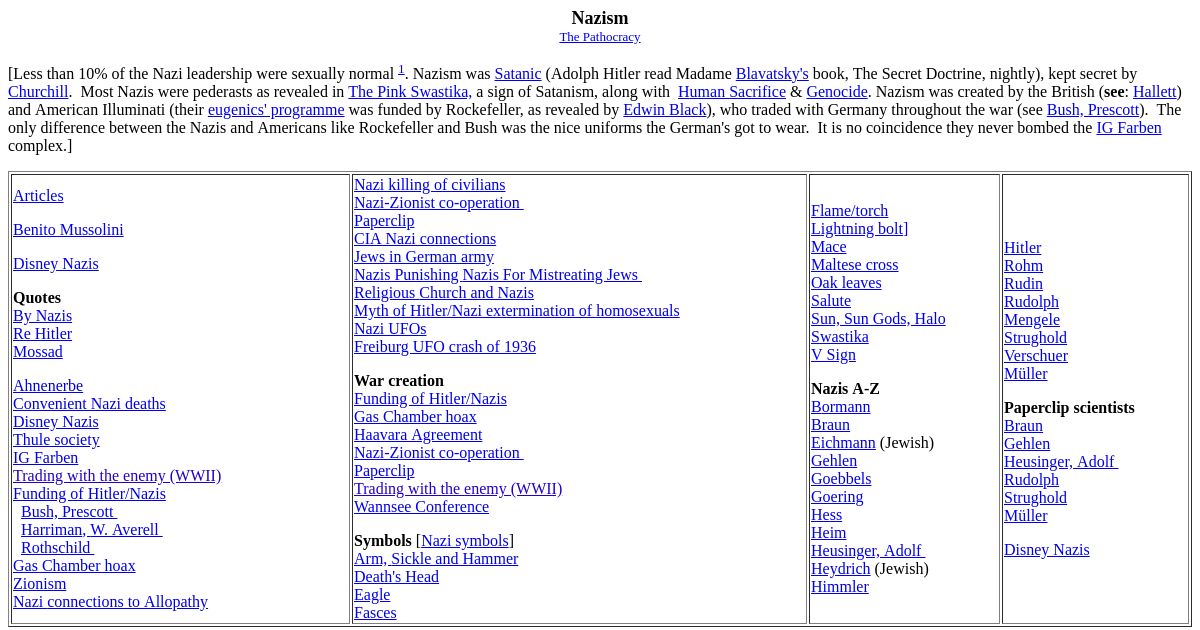The image size is (1200, 630).
Task: Click the CIA Nazi connections link
Action: (425, 239)
